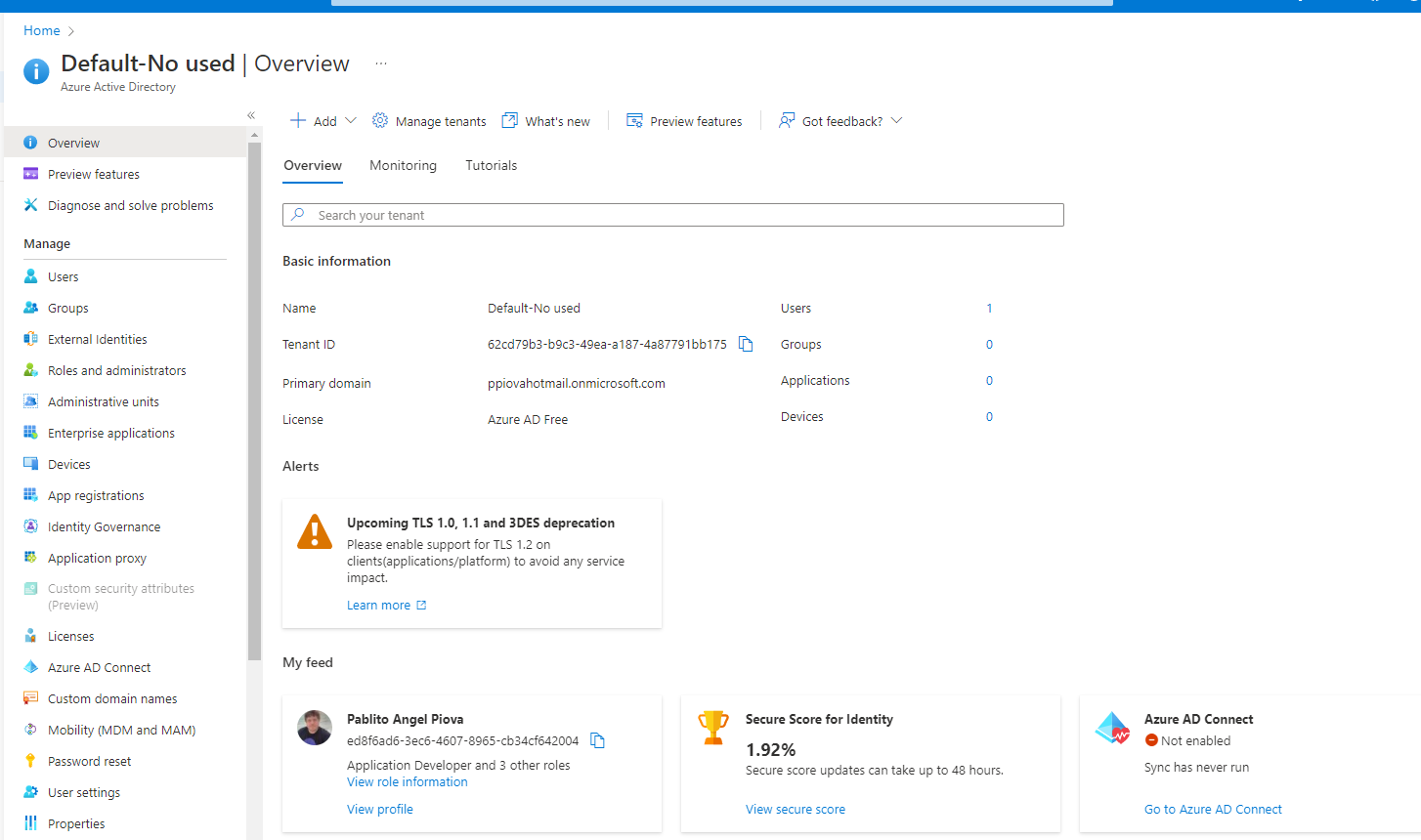Click the Administrative units icon
This screenshot has width=1421, height=840.
point(30,401)
